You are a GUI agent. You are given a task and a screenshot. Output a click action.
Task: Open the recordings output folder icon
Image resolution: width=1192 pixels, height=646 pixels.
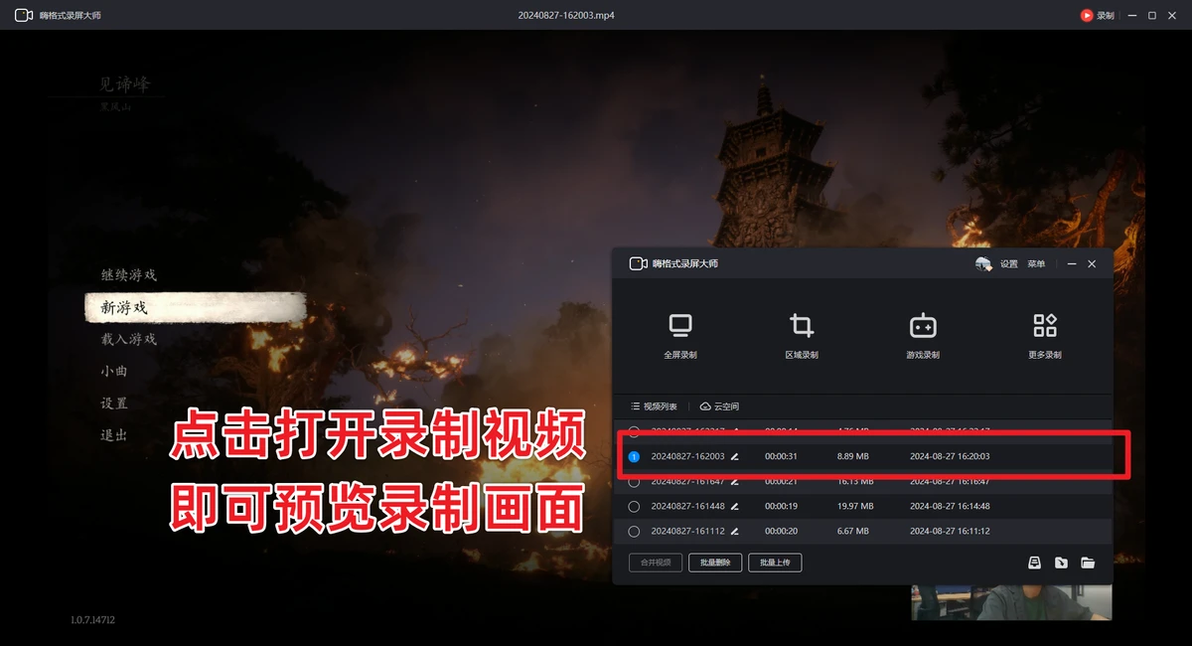(1088, 562)
